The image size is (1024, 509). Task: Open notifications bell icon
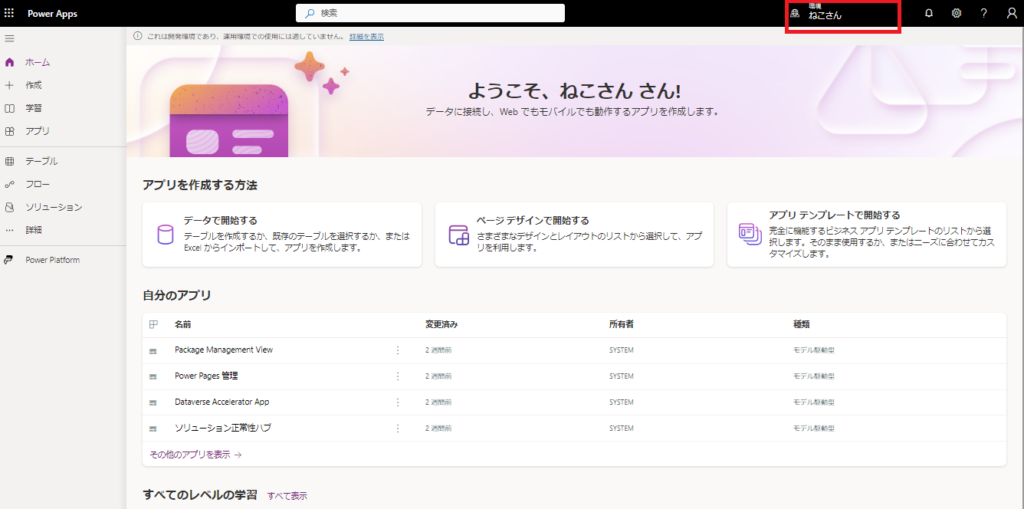[929, 13]
